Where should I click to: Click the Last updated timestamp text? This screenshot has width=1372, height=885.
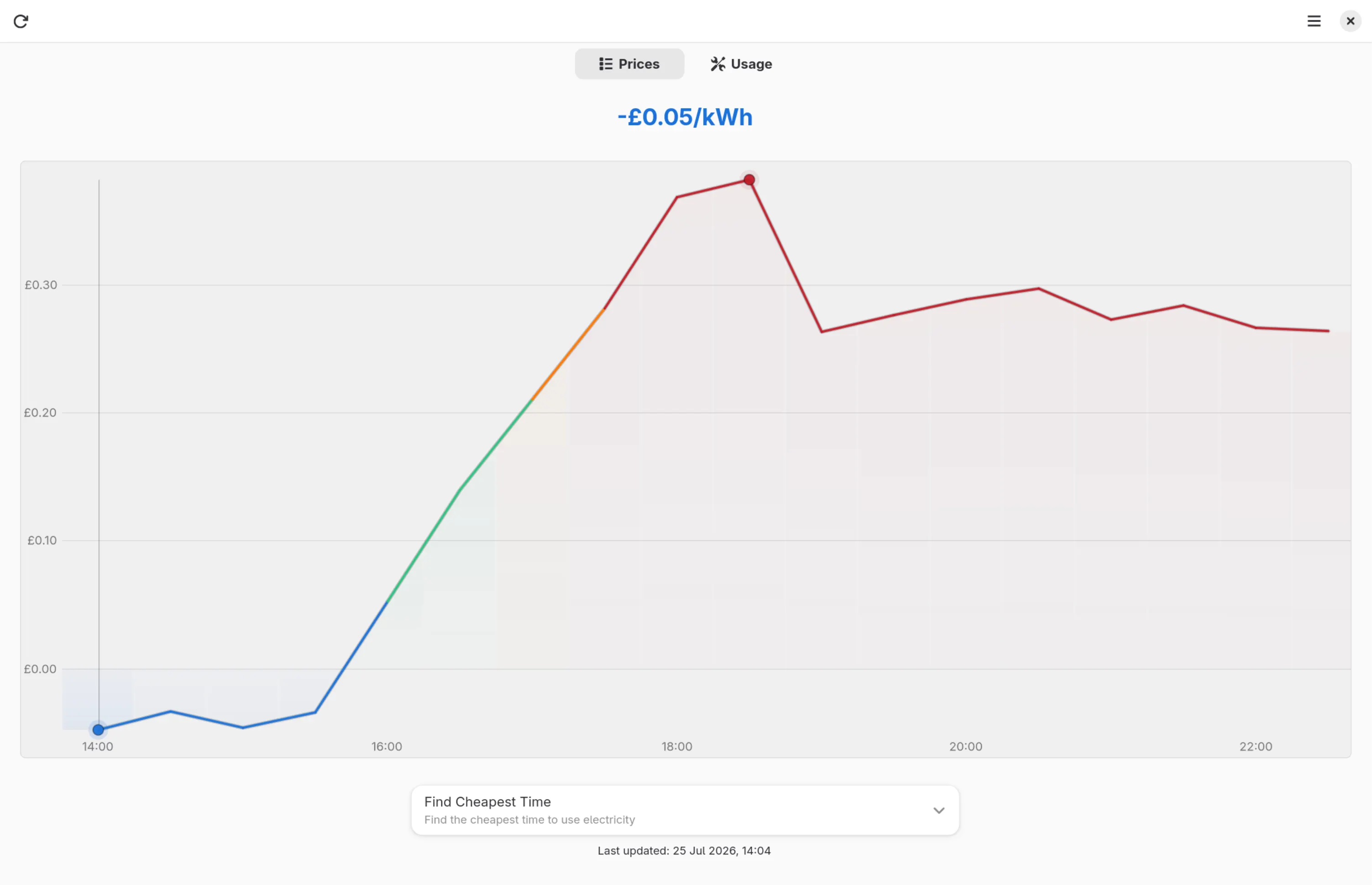pos(684,850)
